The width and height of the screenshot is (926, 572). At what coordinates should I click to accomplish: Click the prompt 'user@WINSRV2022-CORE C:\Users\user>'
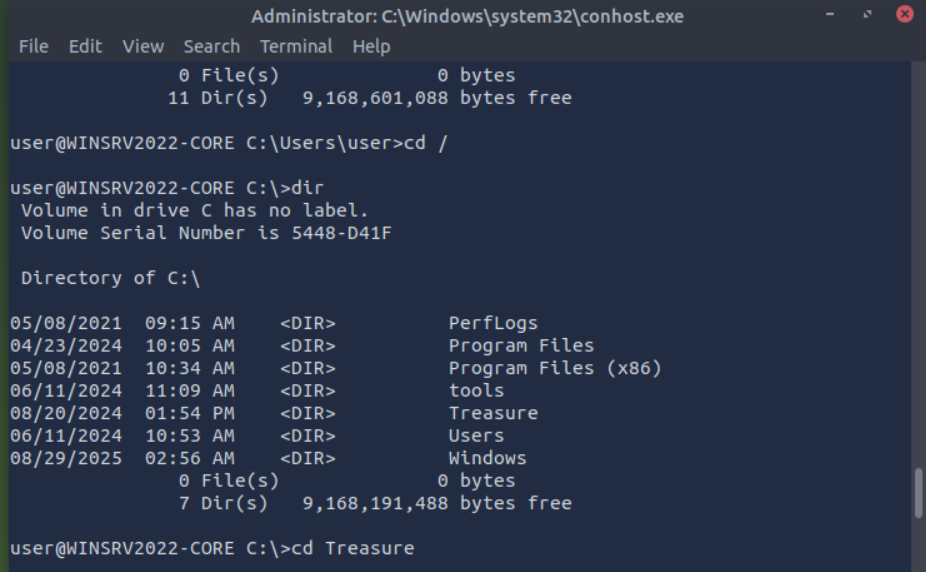click(x=207, y=143)
